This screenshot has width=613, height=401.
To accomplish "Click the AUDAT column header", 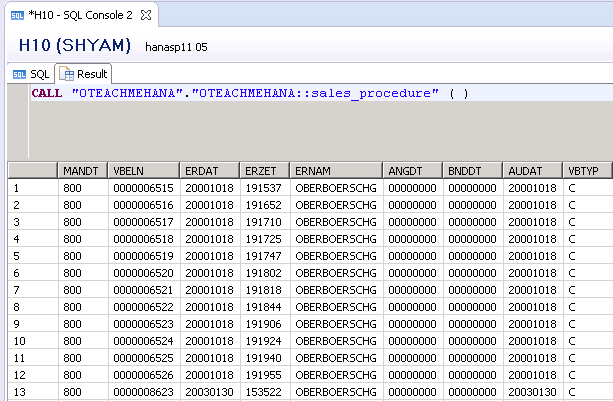I will 532,171.
